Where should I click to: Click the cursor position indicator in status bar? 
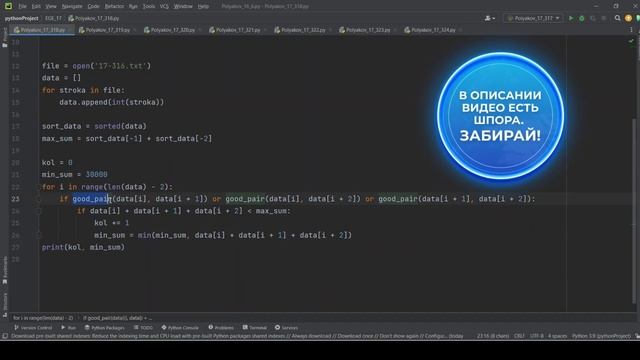[493, 336]
